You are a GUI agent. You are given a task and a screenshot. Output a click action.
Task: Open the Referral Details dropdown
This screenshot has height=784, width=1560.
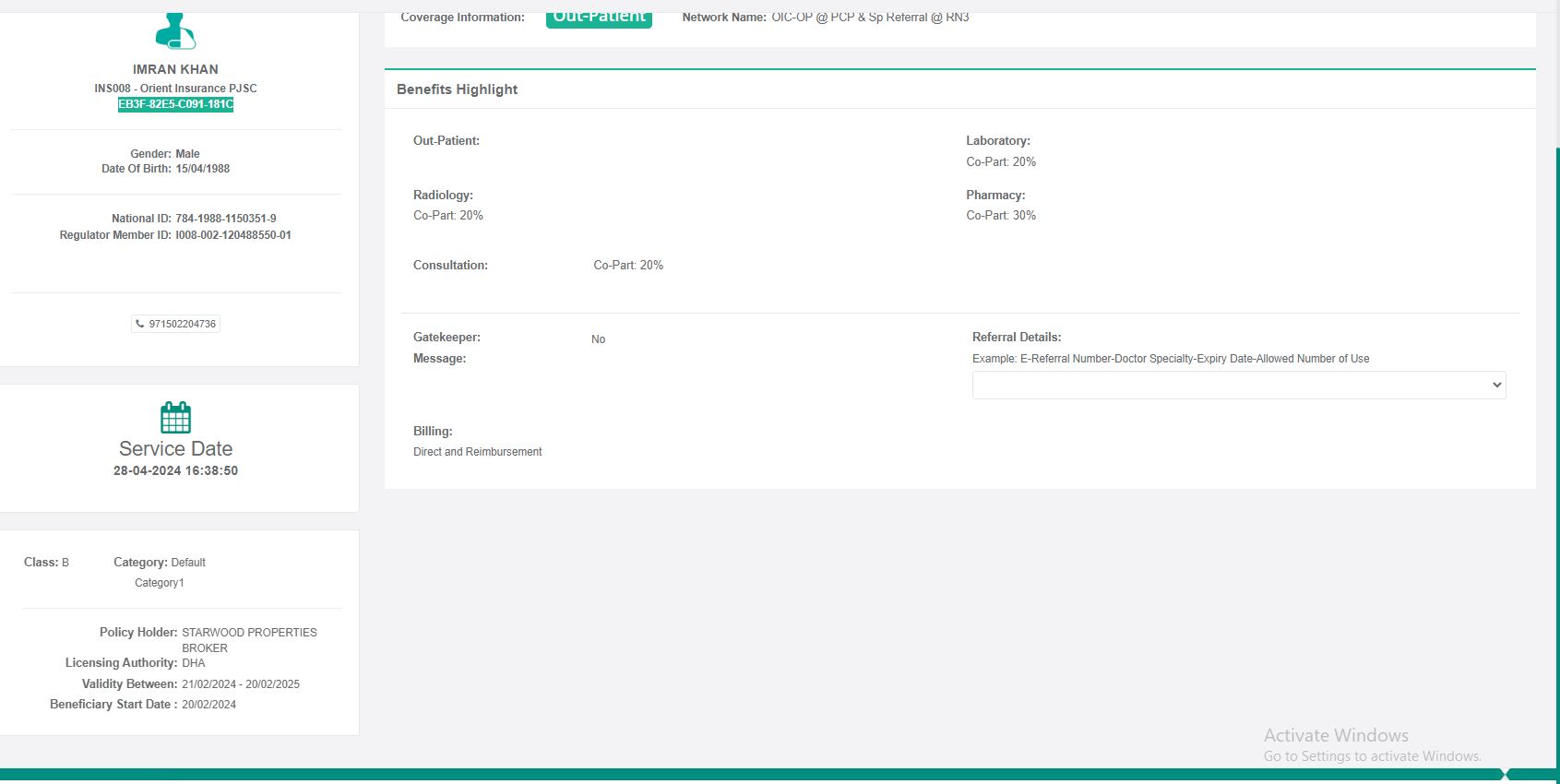[1238, 386]
